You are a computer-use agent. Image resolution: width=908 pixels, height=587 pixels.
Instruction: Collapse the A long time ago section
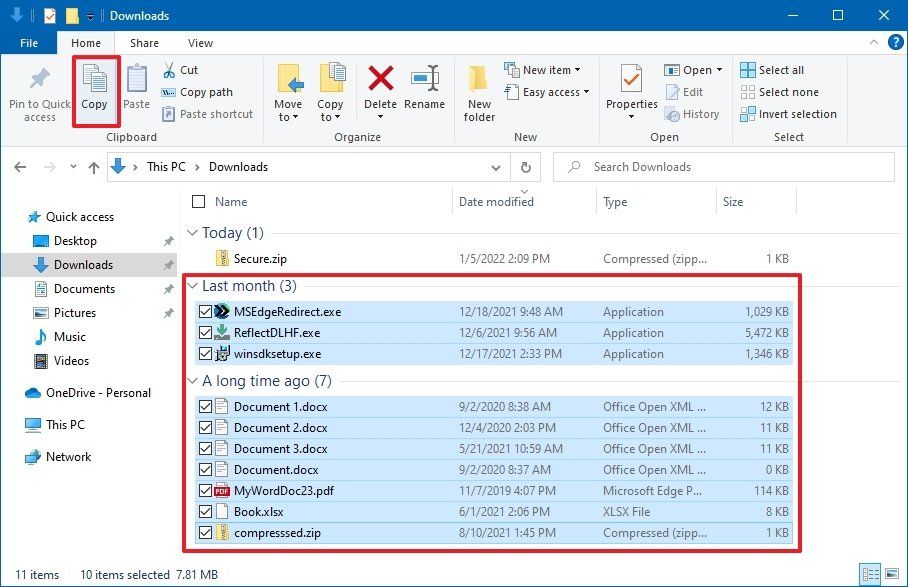point(192,381)
